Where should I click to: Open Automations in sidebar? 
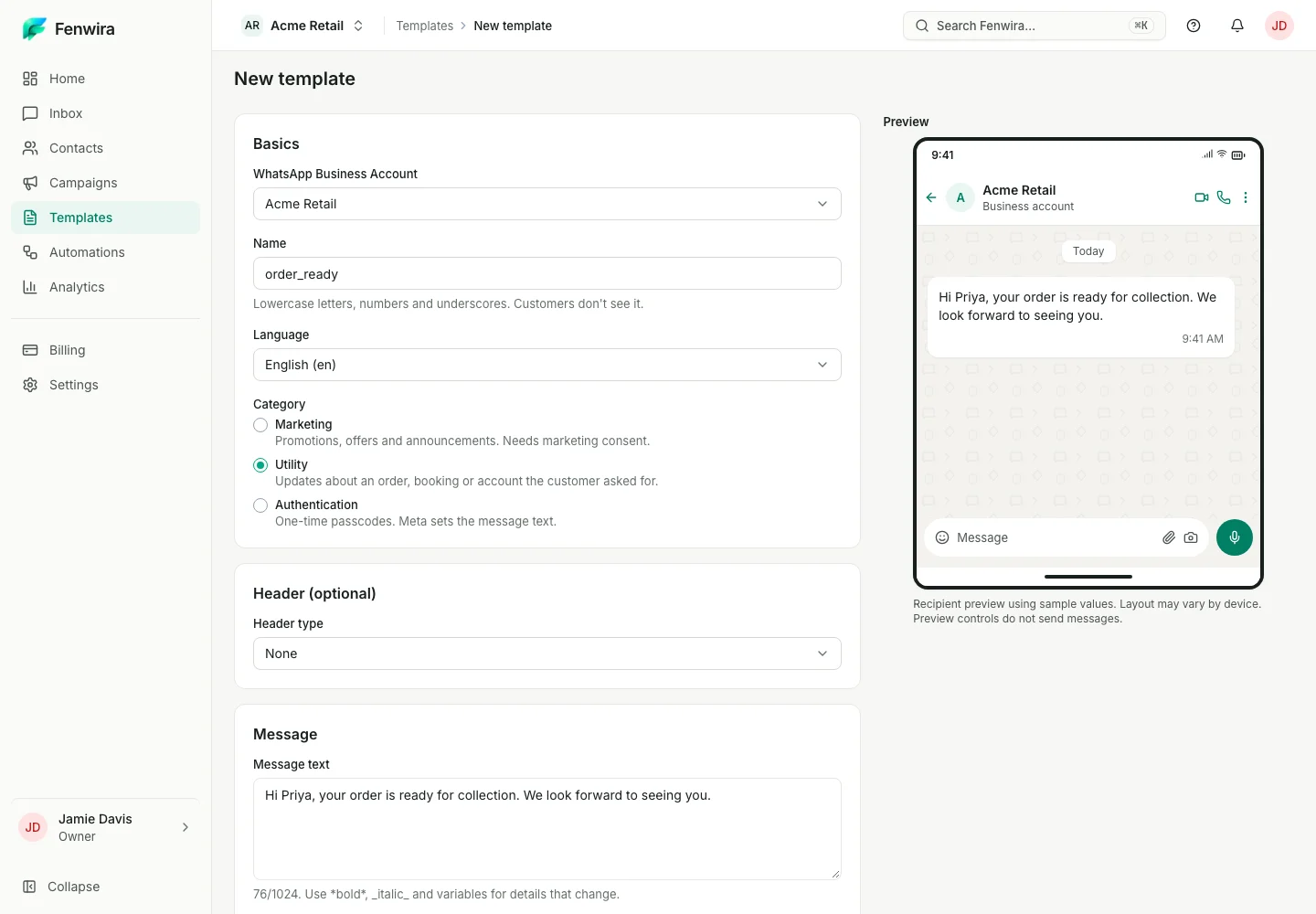tap(106, 252)
